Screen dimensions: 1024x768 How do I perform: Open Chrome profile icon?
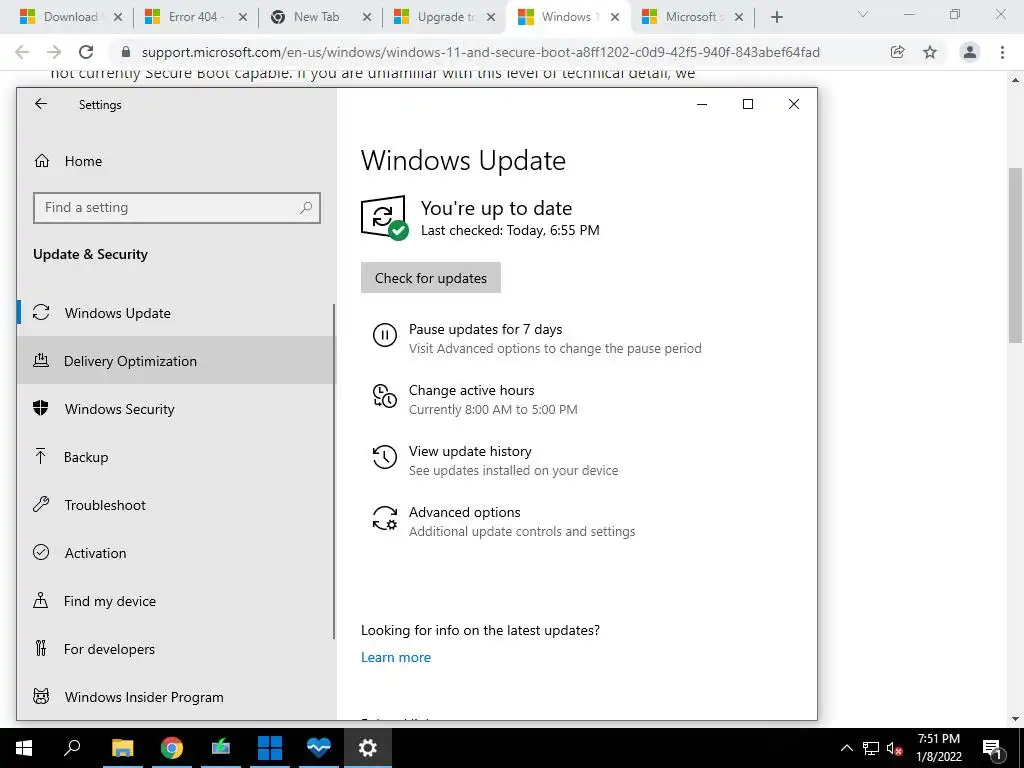pos(970,52)
